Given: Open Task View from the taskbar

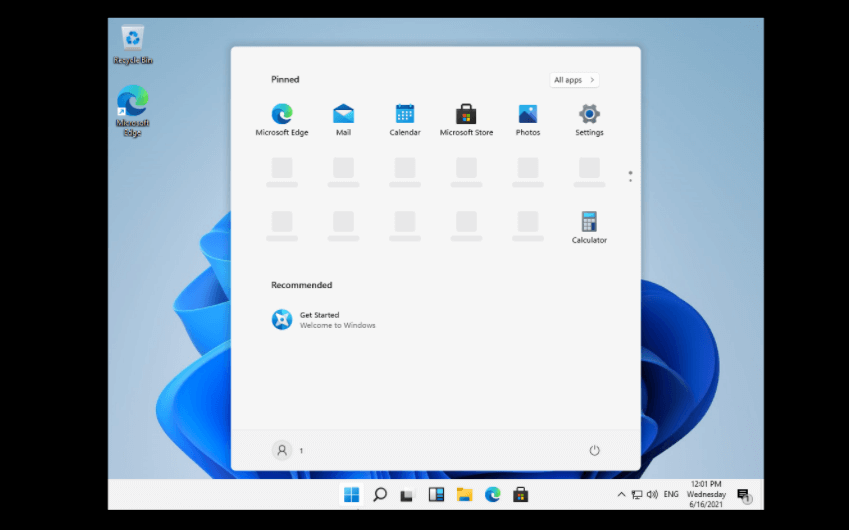Looking at the screenshot, I should pyautogui.click(x=407, y=494).
